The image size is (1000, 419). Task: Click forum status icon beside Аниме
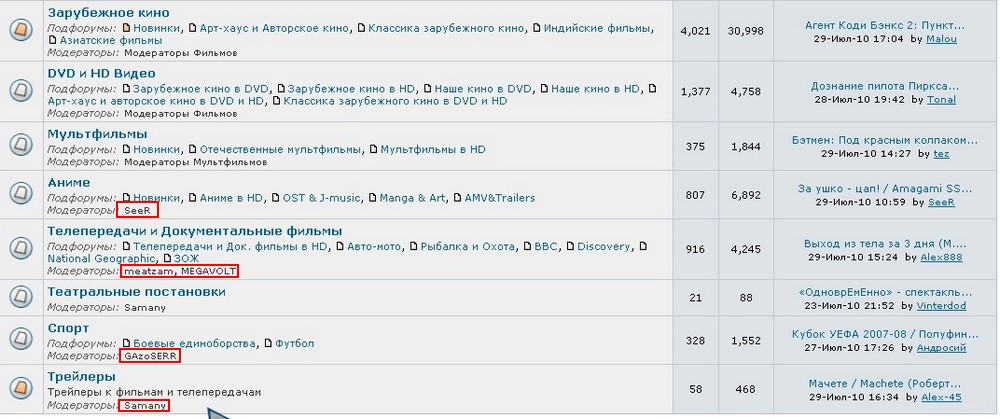click(21, 194)
